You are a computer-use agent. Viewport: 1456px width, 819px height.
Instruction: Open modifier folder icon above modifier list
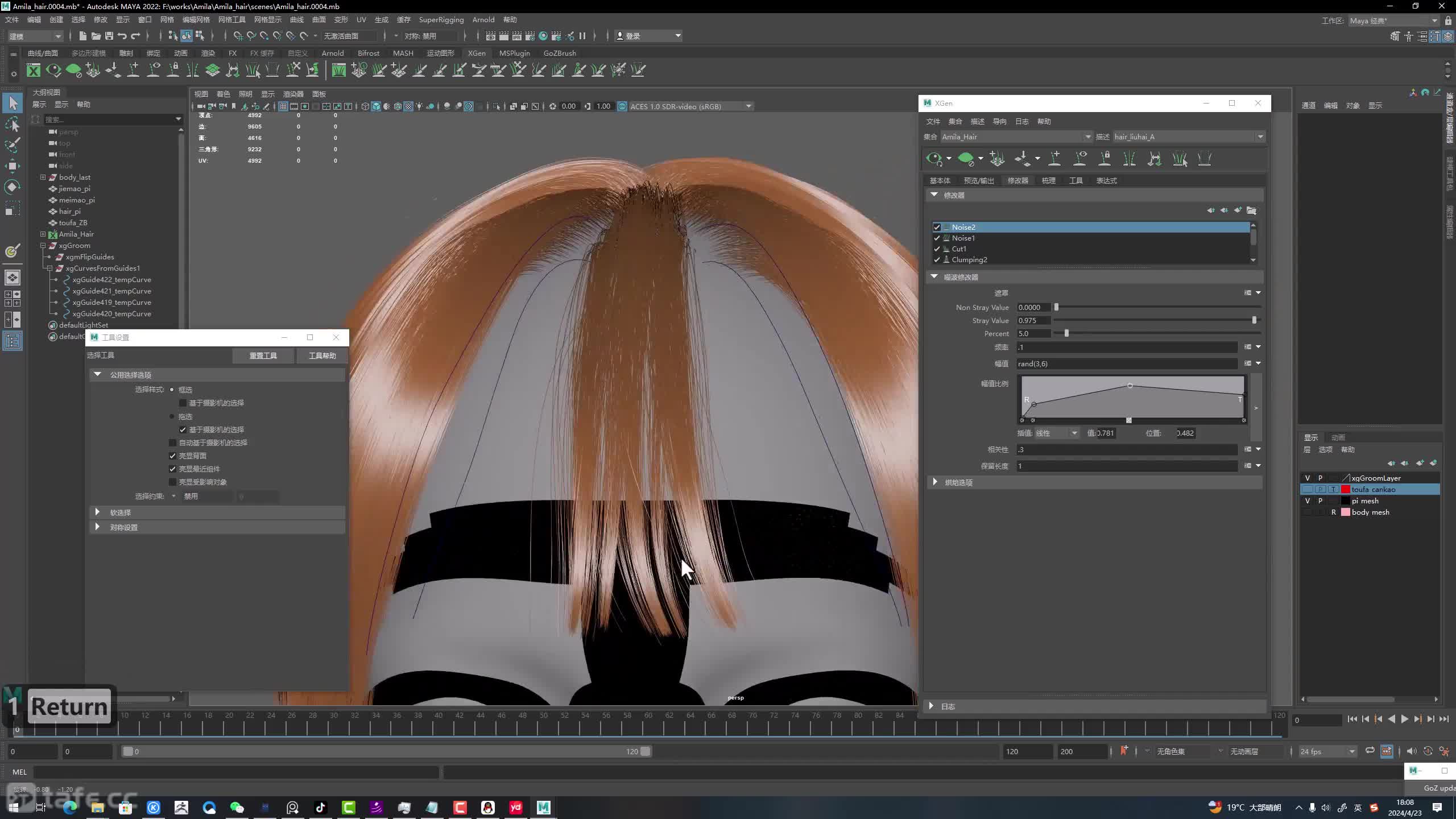pyautogui.click(x=1251, y=210)
